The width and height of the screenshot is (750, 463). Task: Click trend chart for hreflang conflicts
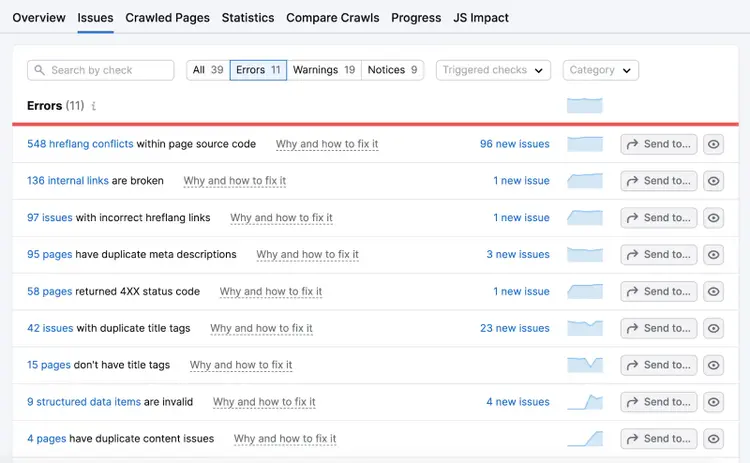(585, 144)
